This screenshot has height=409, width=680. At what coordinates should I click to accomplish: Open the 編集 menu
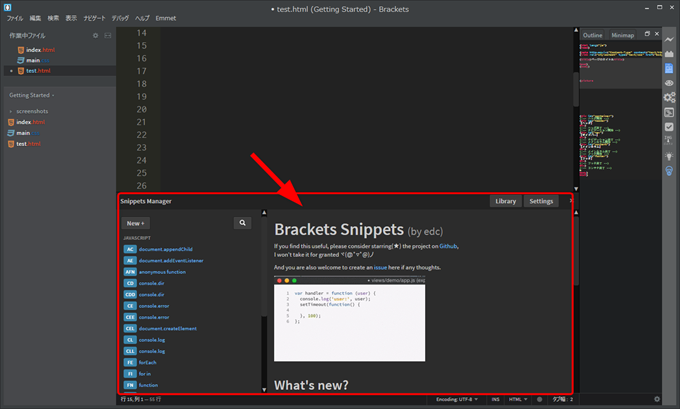tap(35, 18)
